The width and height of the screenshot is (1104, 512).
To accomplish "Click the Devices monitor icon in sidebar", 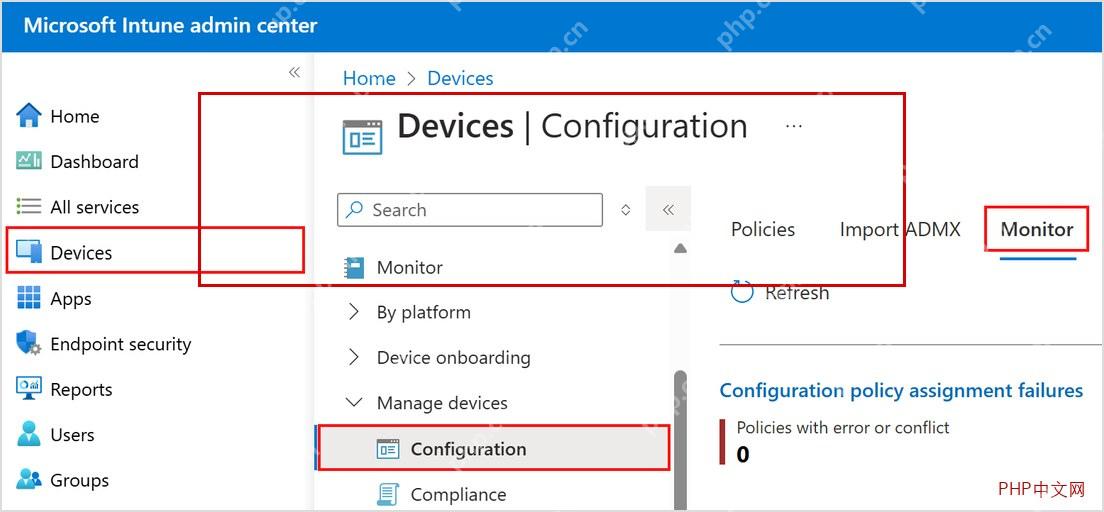I will [29, 252].
